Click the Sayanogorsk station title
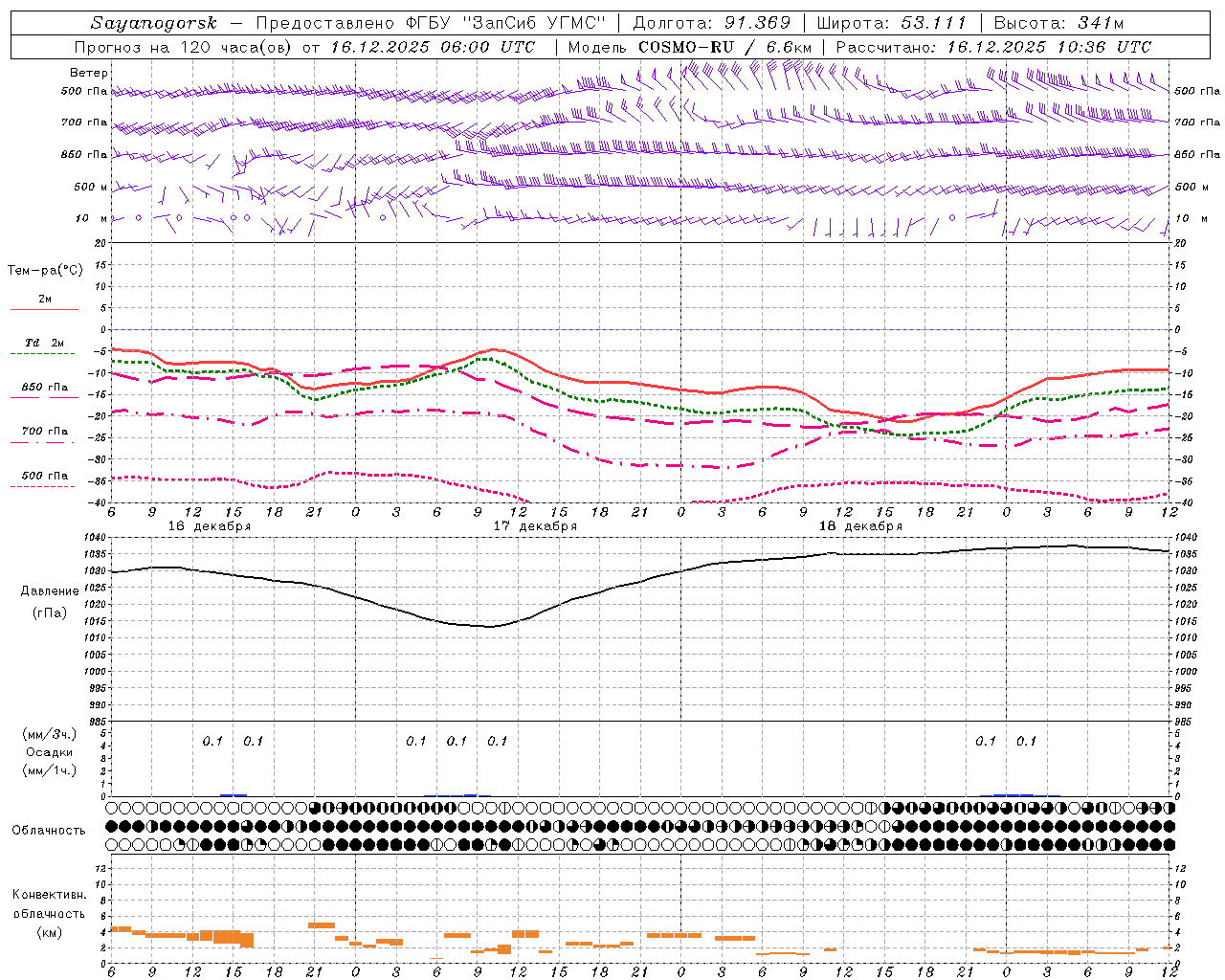The image size is (1225, 980). click(x=154, y=23)
